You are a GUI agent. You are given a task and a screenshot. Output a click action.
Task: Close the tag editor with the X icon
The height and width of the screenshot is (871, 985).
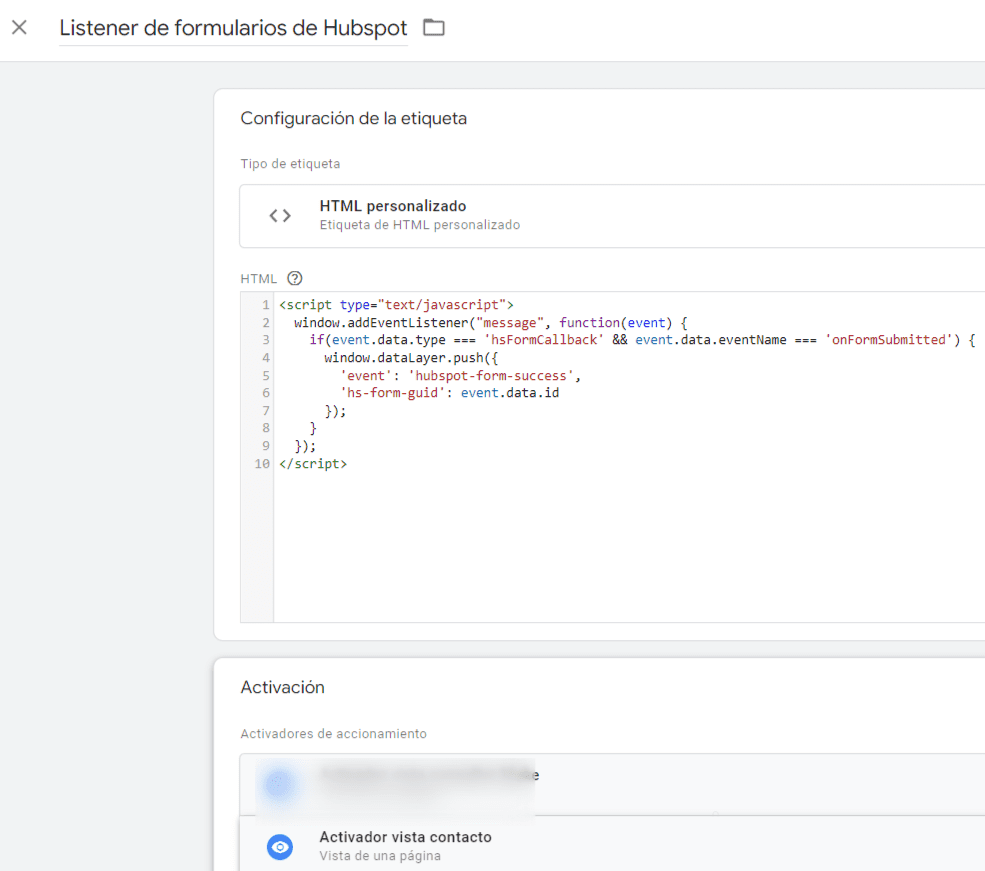point(19,27)
